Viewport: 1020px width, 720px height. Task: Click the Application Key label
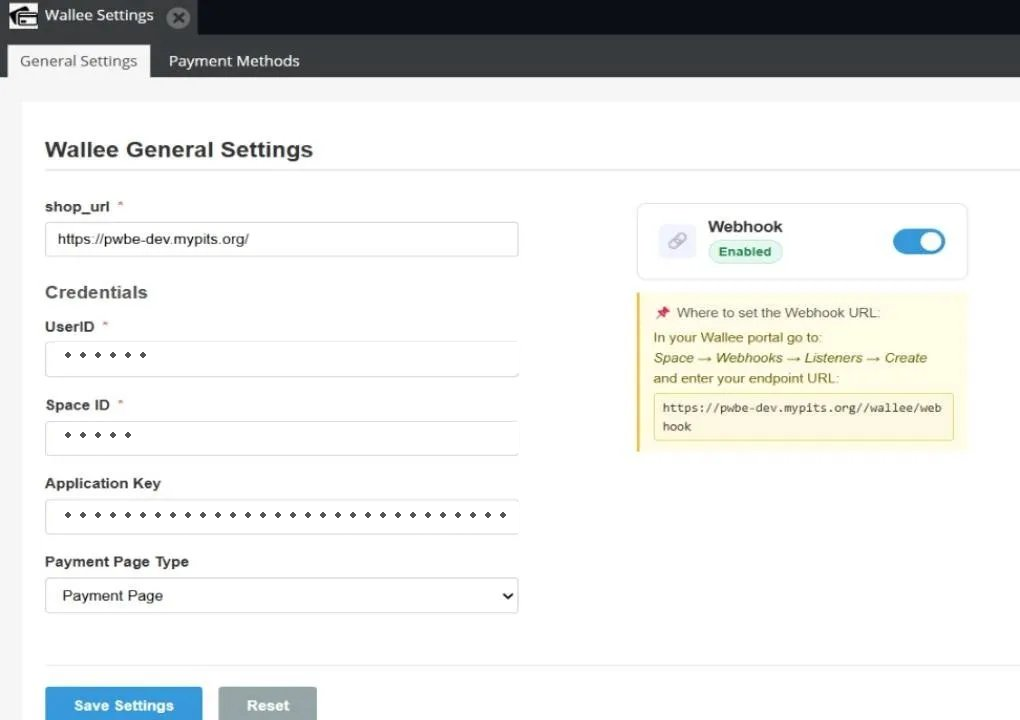[103, 483]
